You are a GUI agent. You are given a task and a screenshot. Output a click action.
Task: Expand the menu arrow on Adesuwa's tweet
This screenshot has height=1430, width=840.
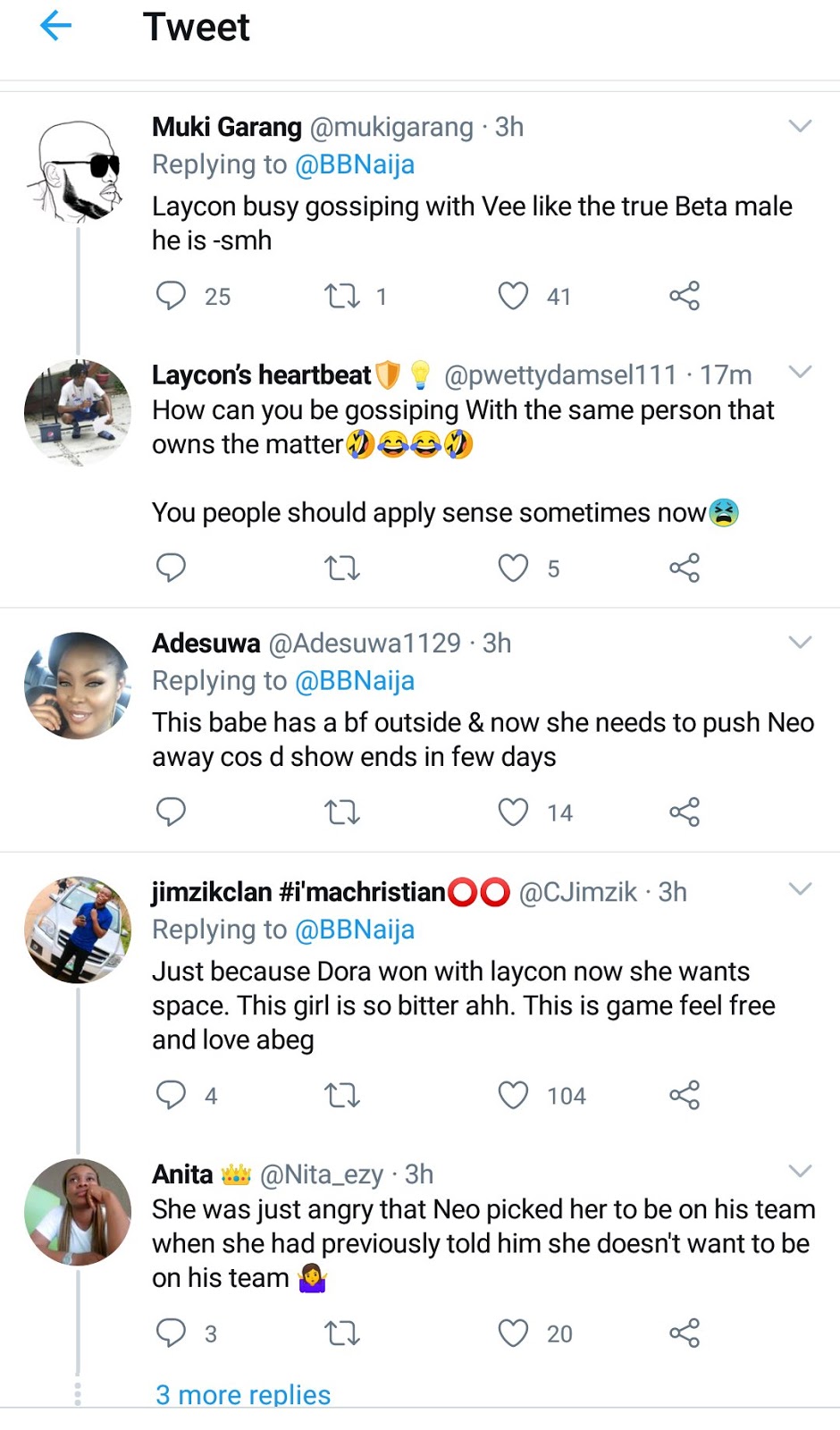point(800,643)
